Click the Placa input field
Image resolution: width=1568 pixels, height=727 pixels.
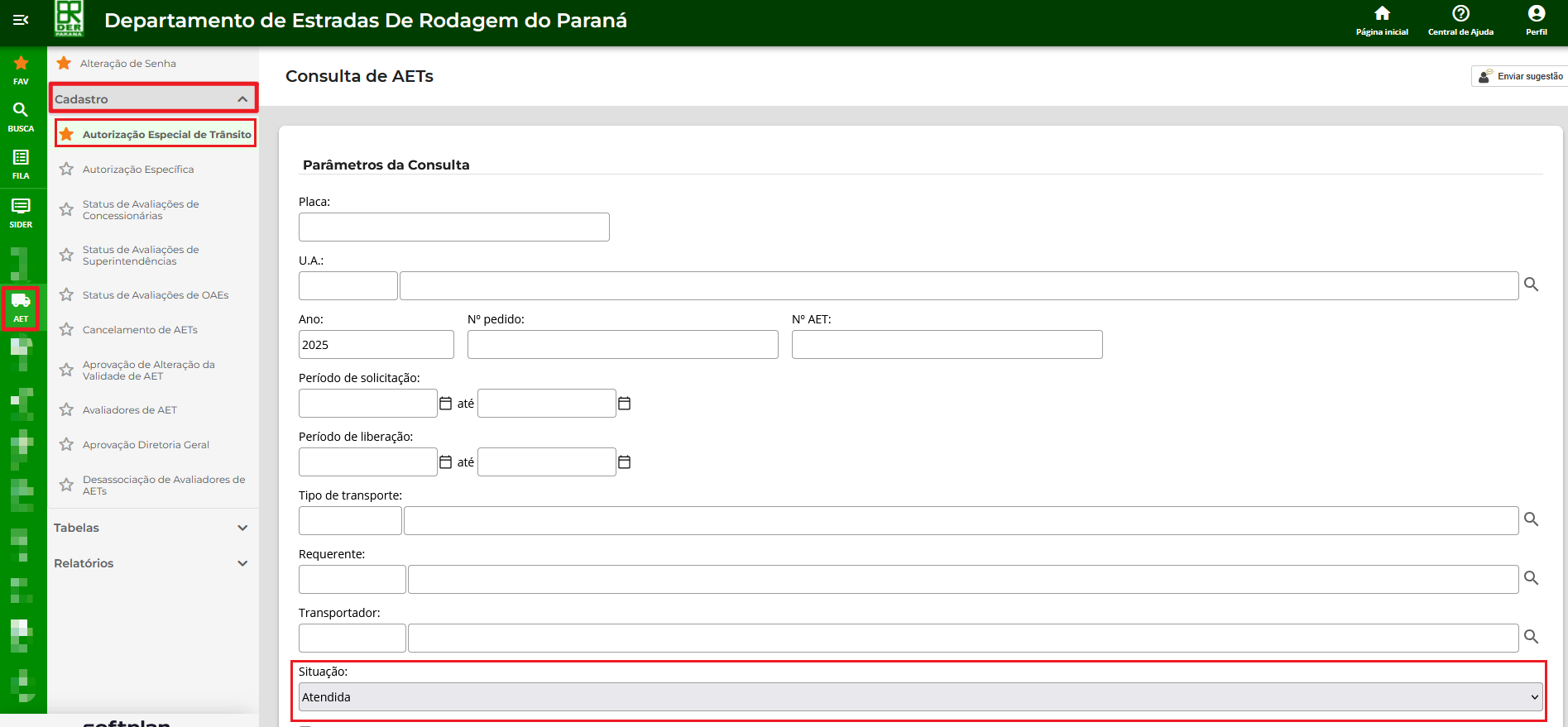click(x=453, y=227)
